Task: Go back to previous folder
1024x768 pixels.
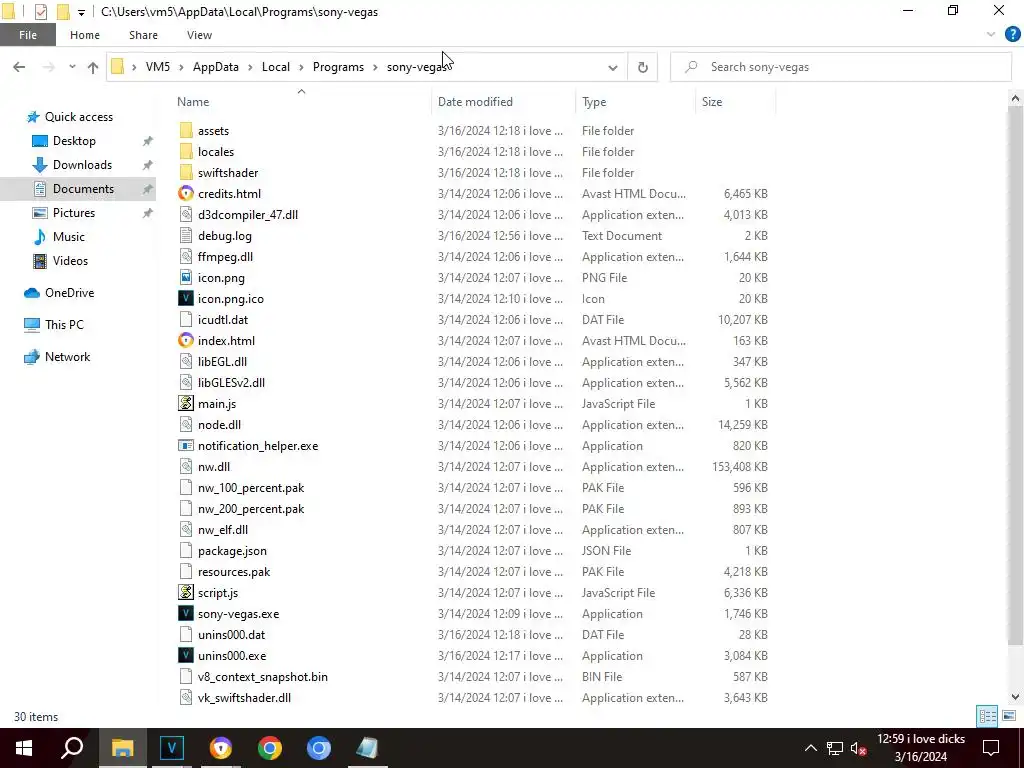Action: pyautogui.click(x=19, y=67)
